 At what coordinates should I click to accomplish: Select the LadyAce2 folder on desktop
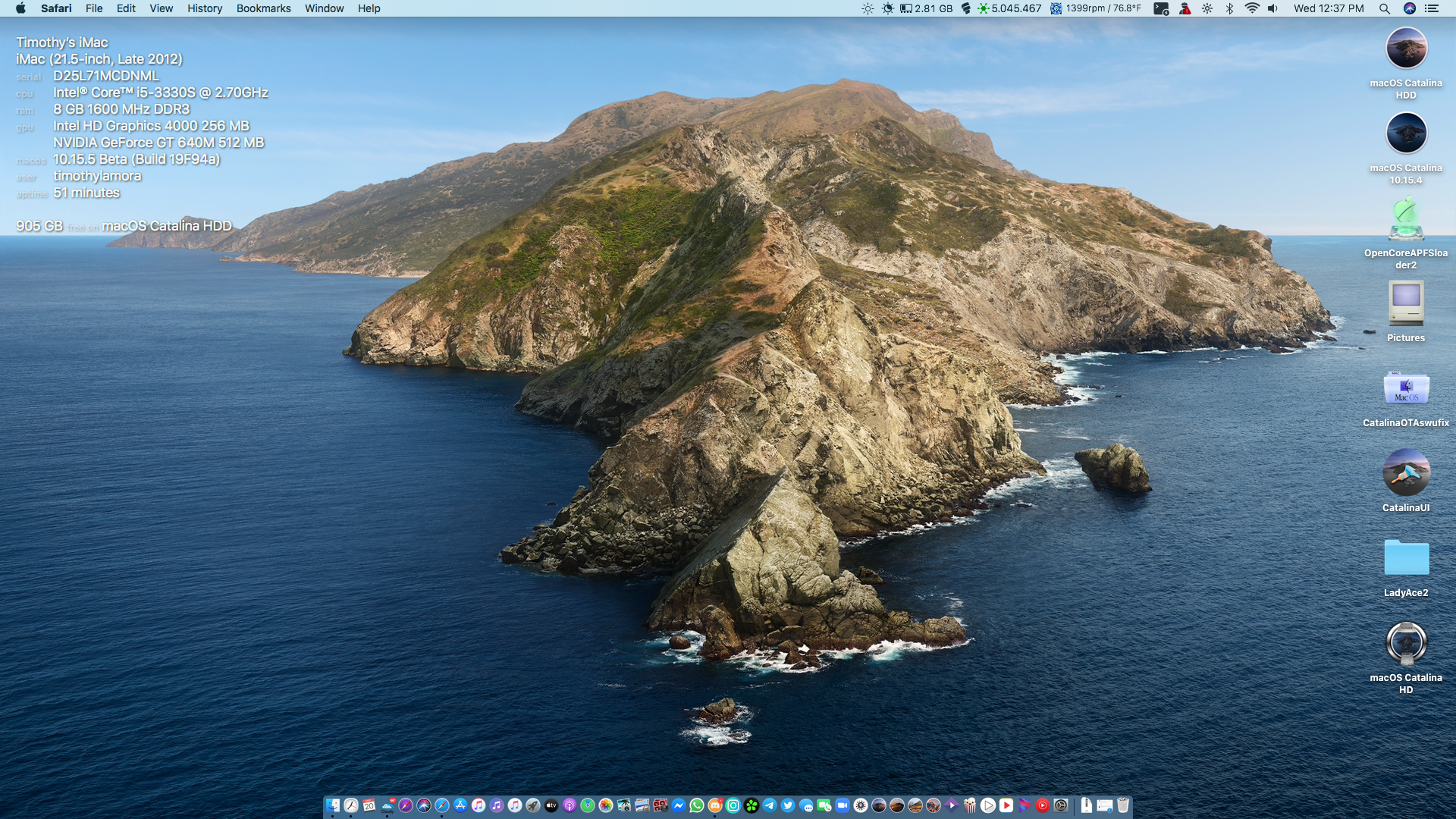click(1405, 560)
